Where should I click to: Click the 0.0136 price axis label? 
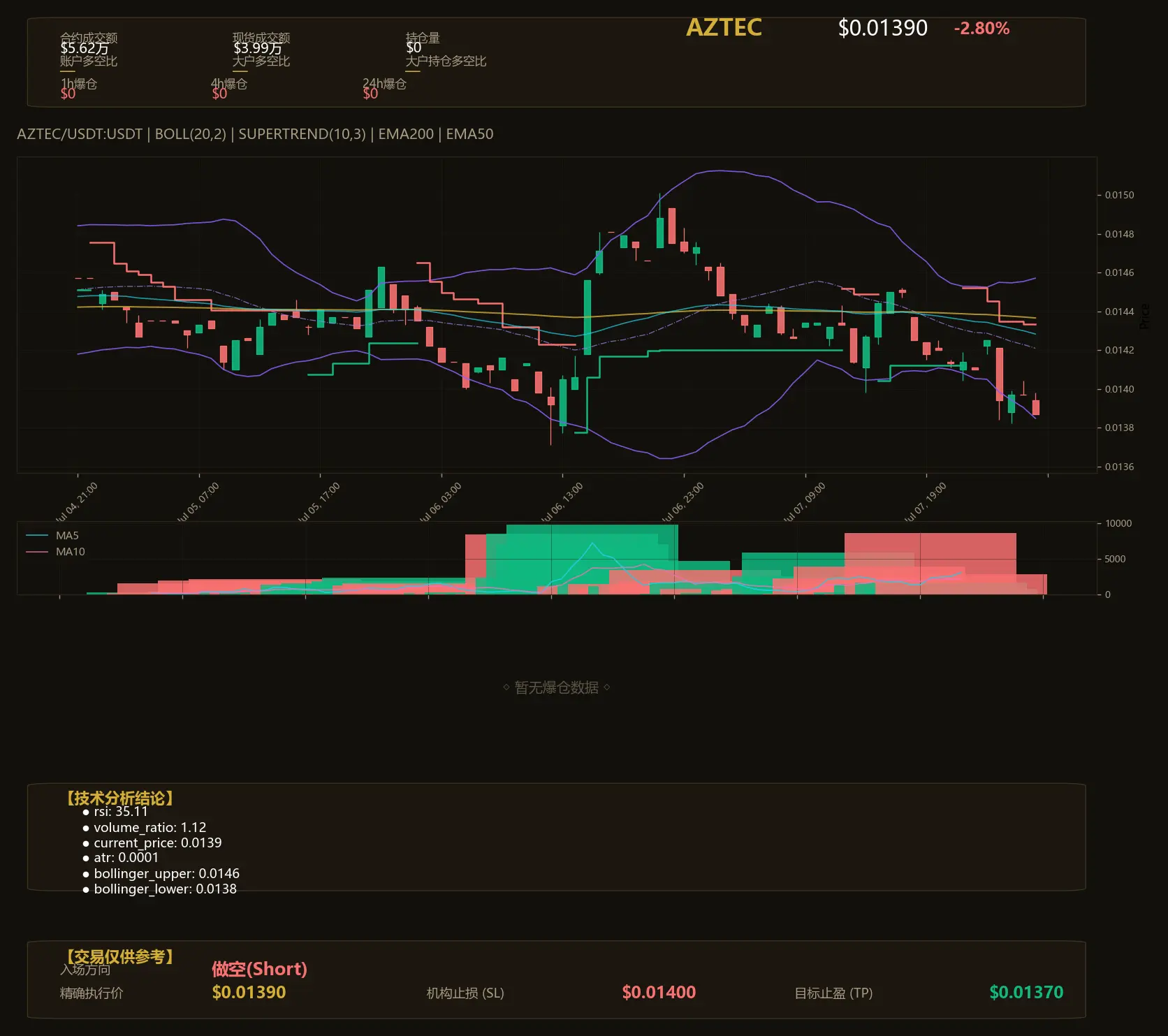[1119, 467]
